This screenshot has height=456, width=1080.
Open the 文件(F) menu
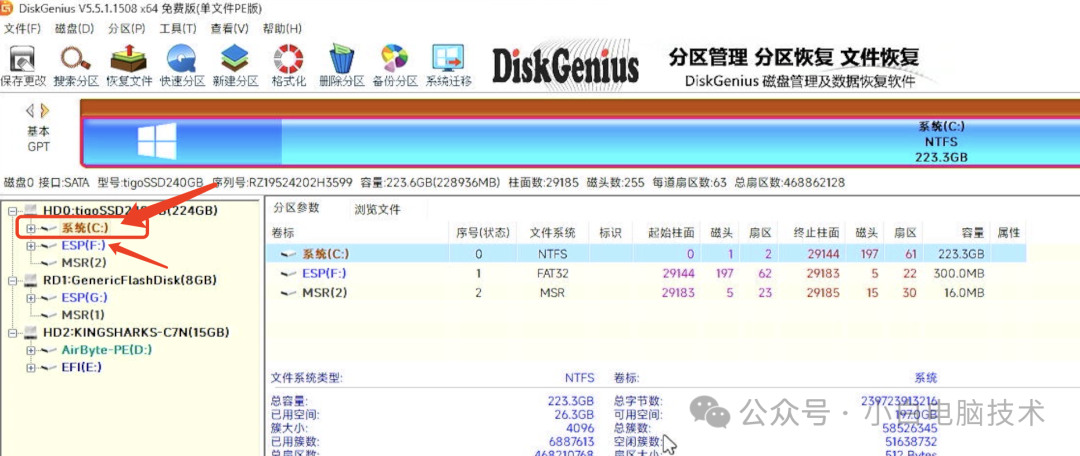pyautogui.click(x=22, y=29)
